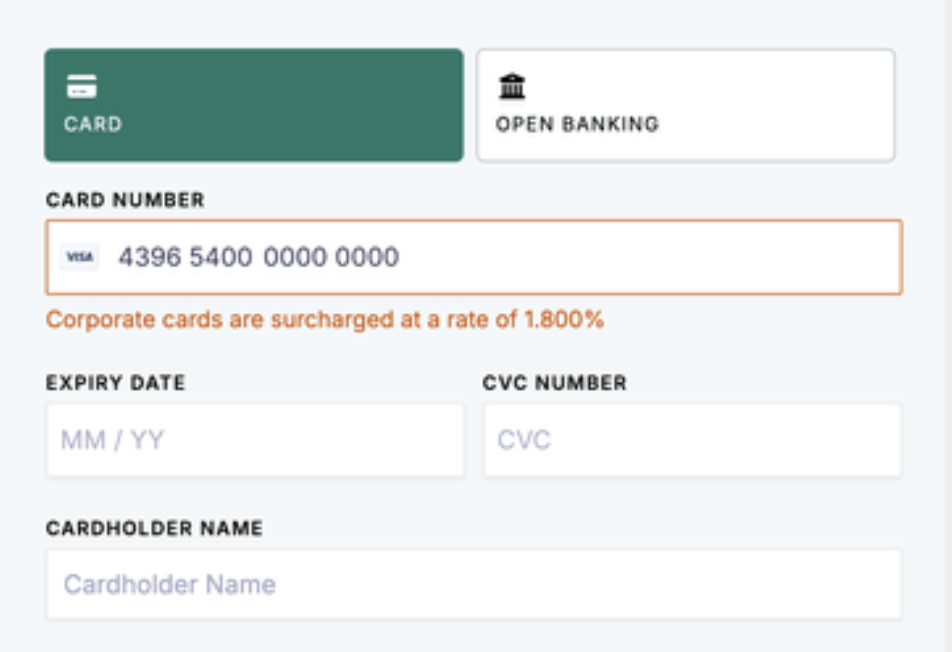Click the 1.800% rate in the warning
The image size is (952, 652).
564,320
